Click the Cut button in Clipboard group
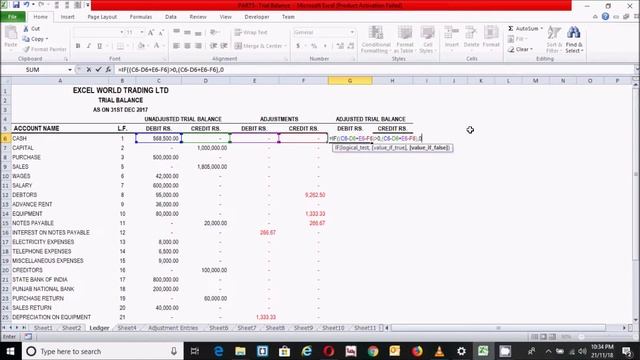640x360 pixels. coord(31,29)
